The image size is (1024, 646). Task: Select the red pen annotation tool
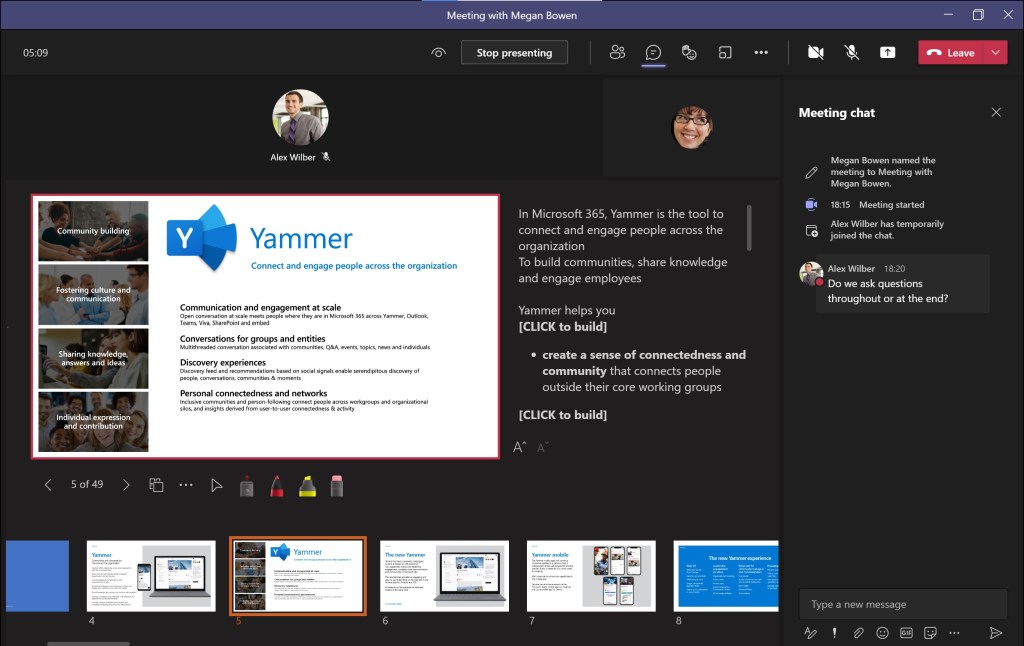point(276,485)
